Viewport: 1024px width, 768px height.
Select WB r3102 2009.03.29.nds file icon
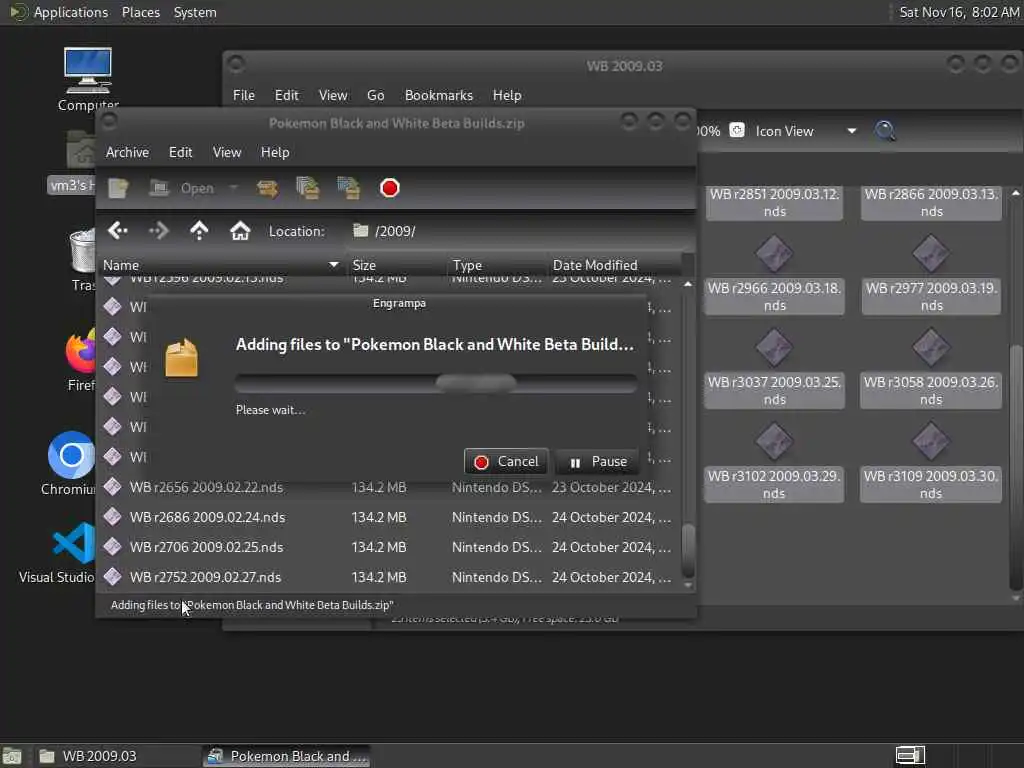pyautogui.click(x=775, y=441)
